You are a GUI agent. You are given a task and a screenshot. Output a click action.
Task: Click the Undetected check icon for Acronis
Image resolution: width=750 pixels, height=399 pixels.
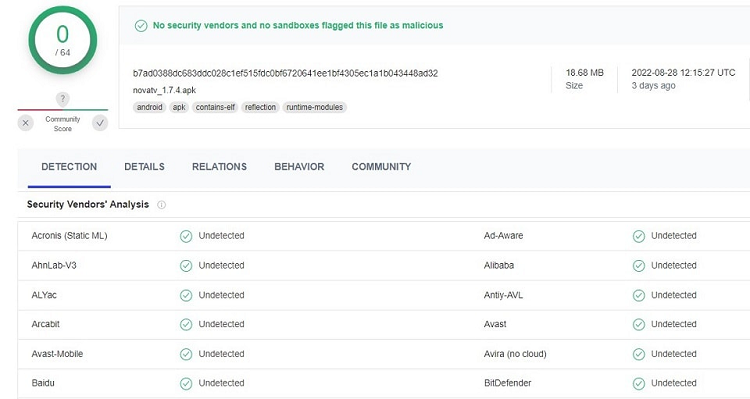pos(186,236)
